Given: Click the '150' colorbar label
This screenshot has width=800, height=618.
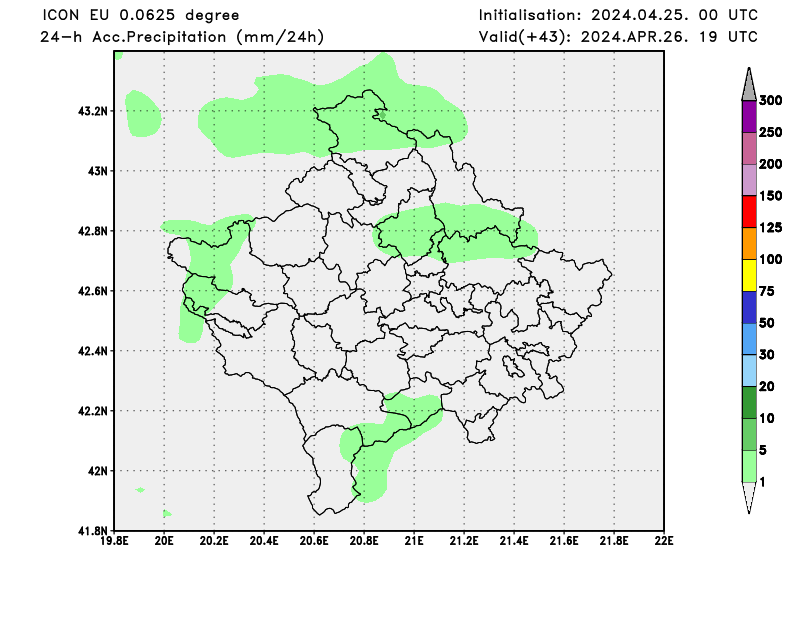Looking at the screenshot, I should click(x=770, y=196).
